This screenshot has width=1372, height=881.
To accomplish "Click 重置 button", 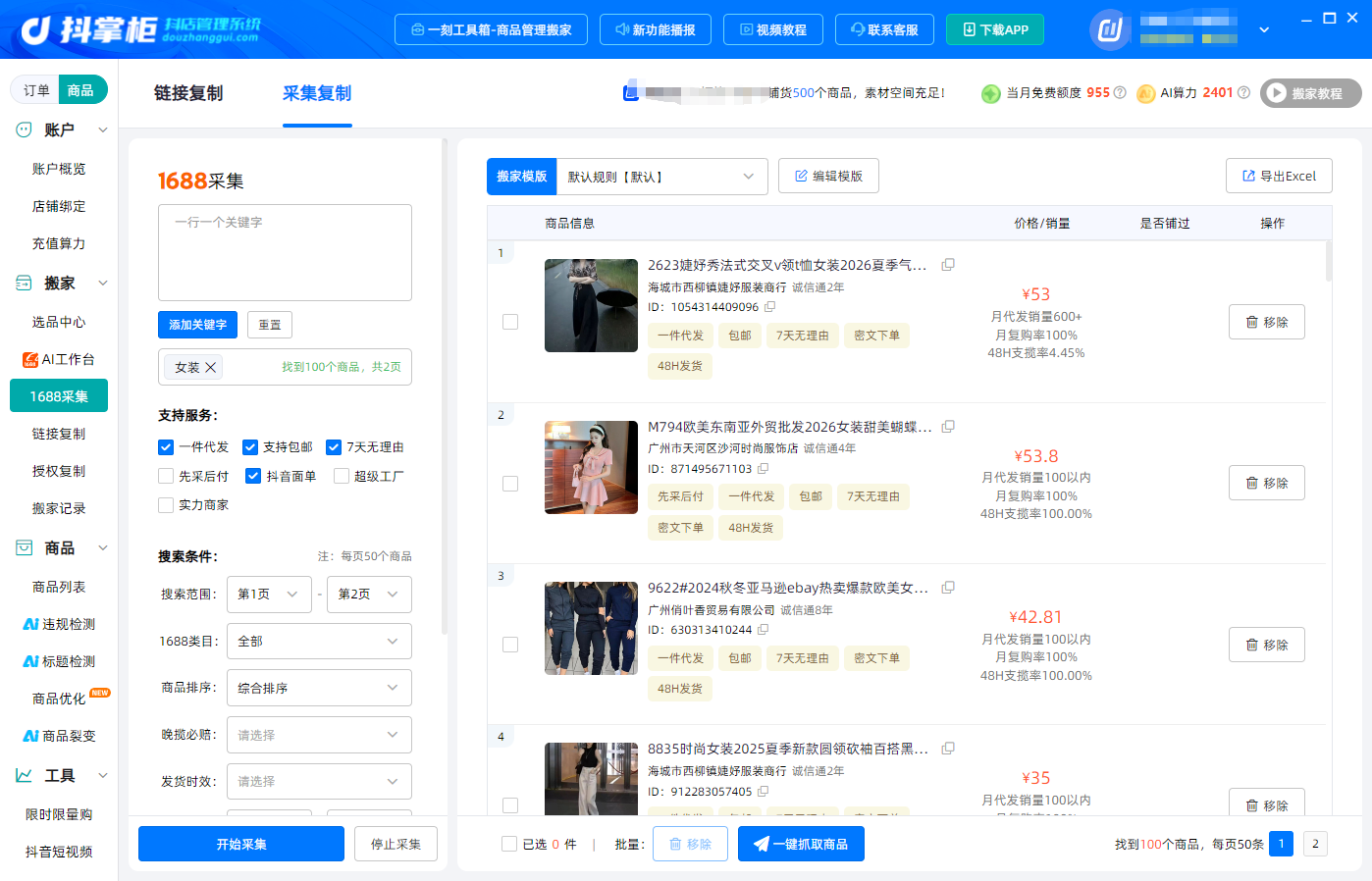I will coord(270,325).
